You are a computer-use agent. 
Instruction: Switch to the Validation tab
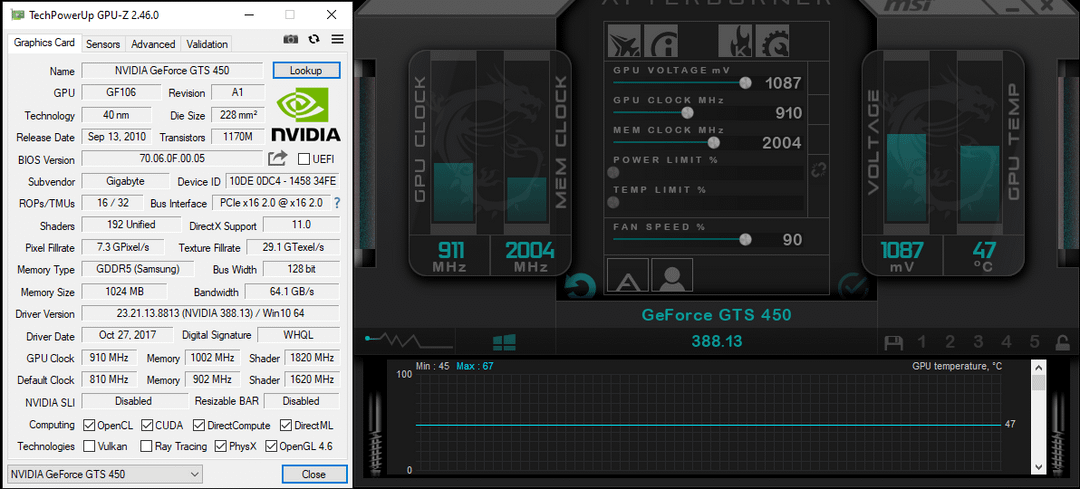pos(207,44)
